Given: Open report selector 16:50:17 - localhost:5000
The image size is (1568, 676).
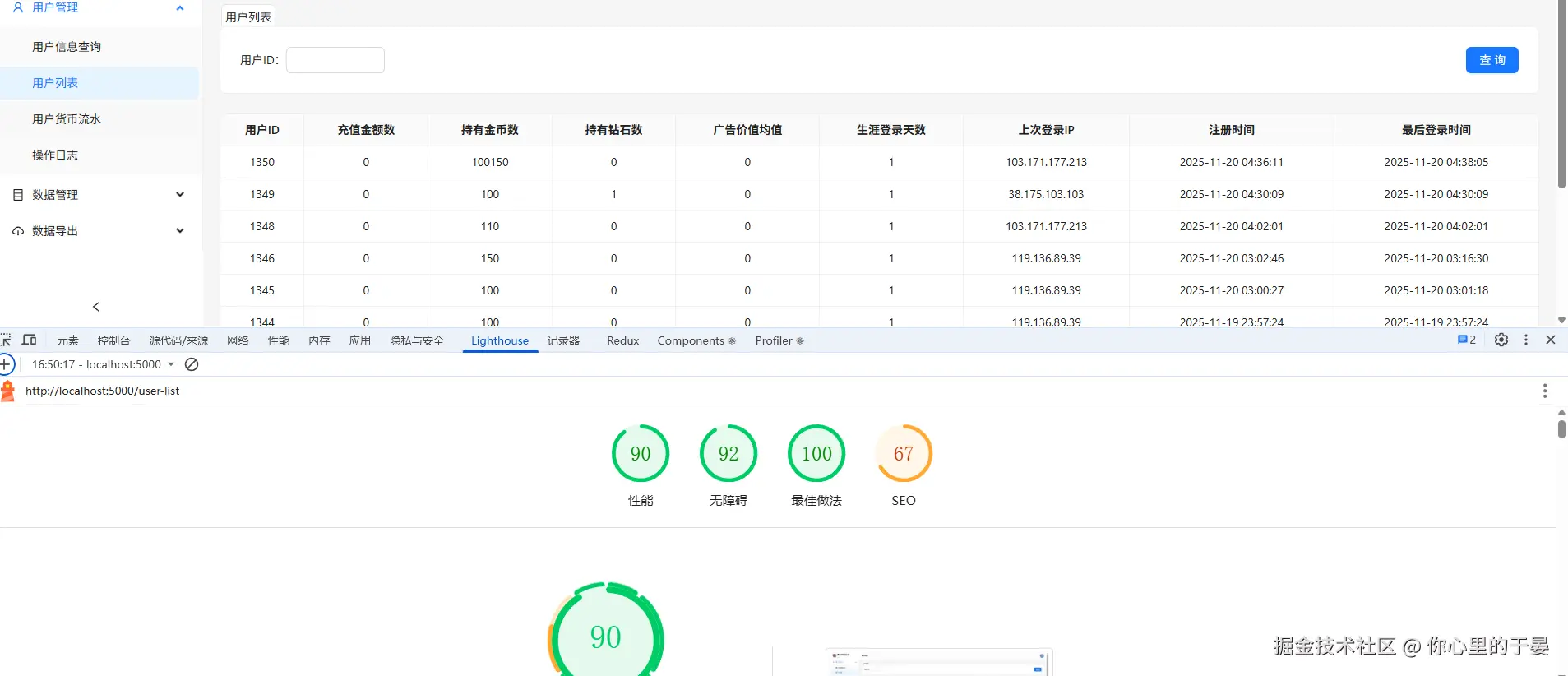Looking at the screenshot, I should (103, 364).
